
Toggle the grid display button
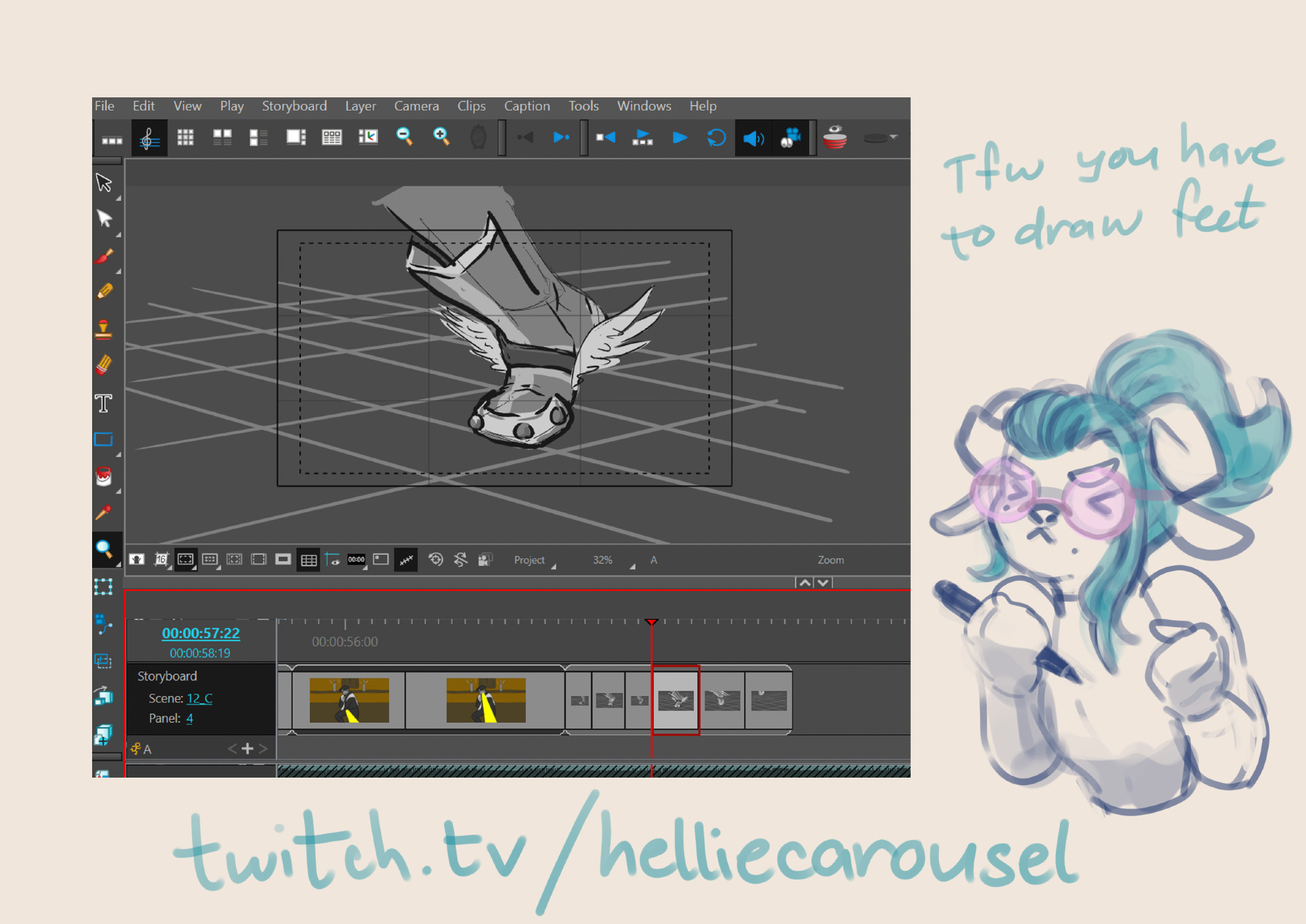click(x=308, y=560)
